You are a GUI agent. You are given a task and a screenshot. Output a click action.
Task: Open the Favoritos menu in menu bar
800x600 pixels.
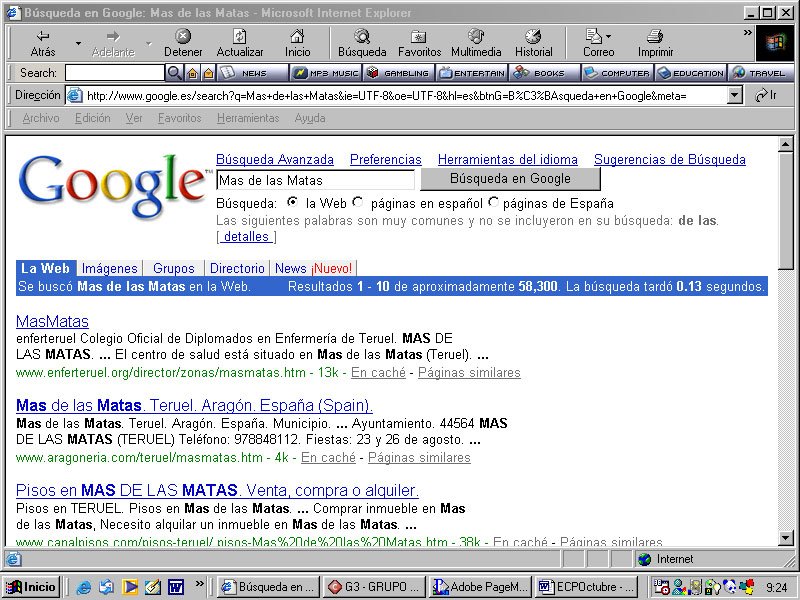click(x=179, y=118)
